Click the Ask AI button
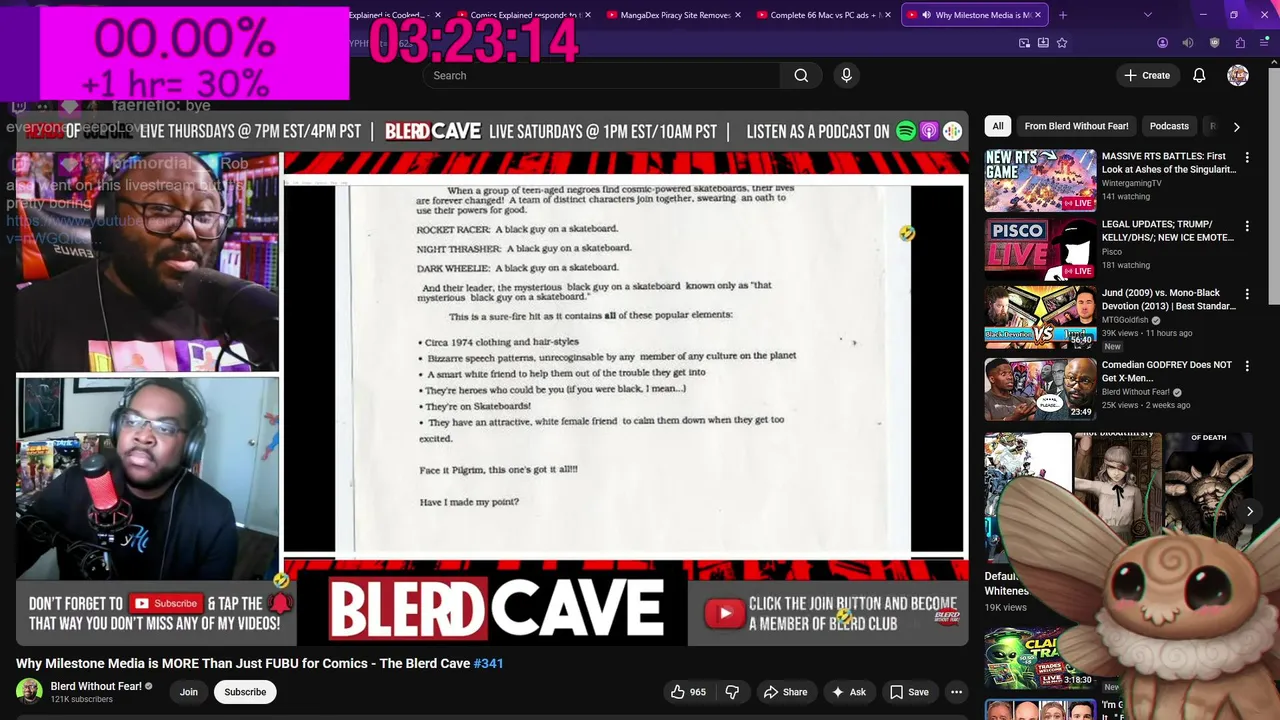Viewport: 1280px width, 720px height. click(848, 692)
